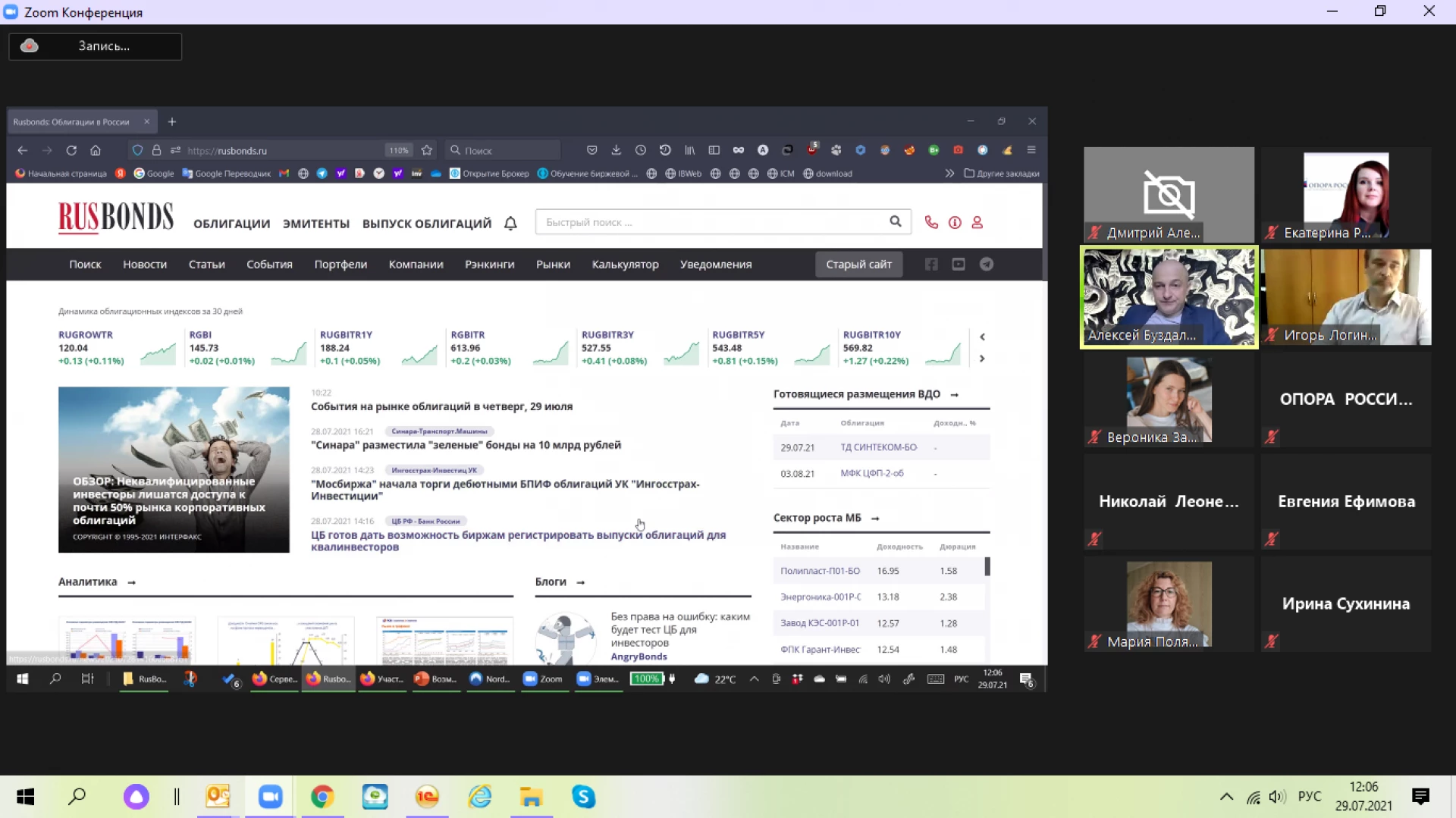1456x818 pixels.
Task: Open the Zoom app on the Windows taskbar
Action: click(x=270, y=797)
